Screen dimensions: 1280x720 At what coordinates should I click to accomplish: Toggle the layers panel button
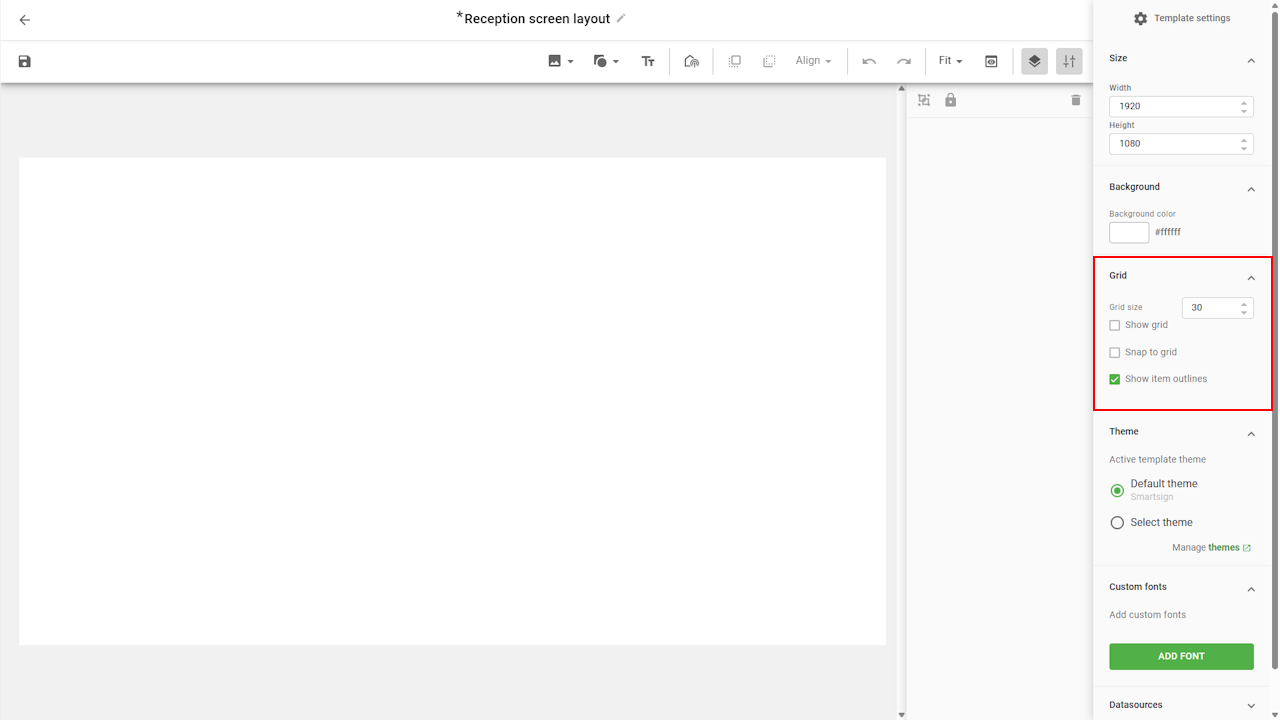tap(1034, 61)
